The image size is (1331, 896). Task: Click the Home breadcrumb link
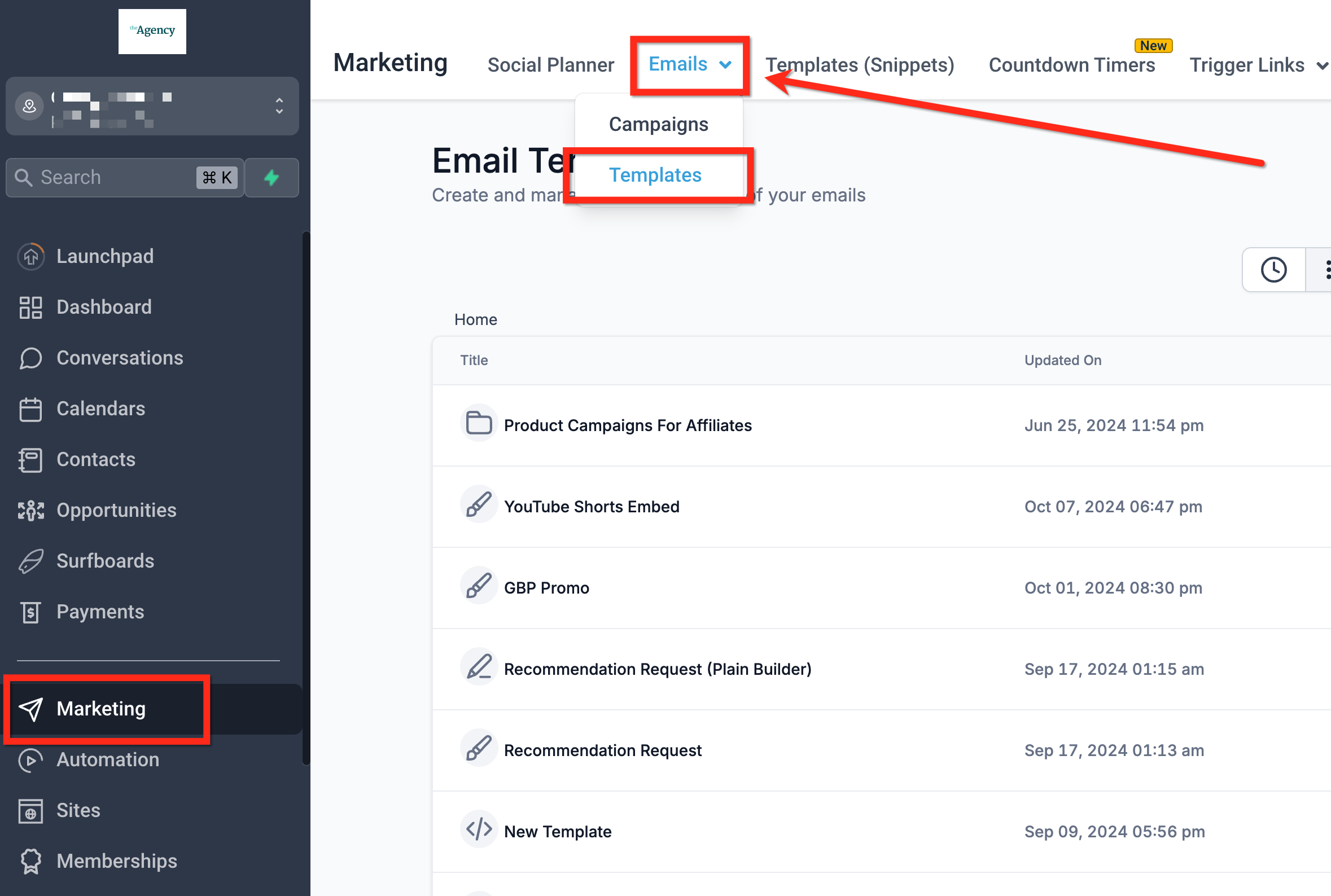point(475,319)
